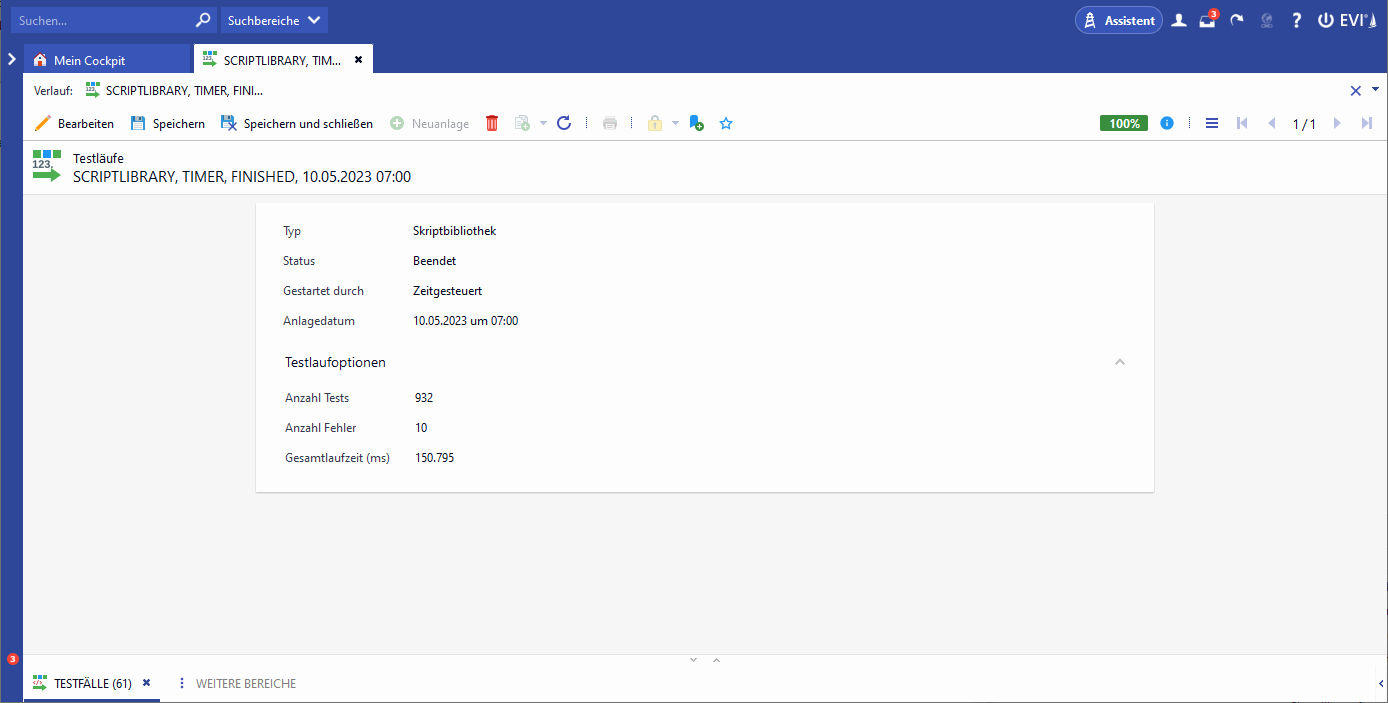Click the bookmark-plus icon before the star
1388x703 pixels.
[697, 123]
